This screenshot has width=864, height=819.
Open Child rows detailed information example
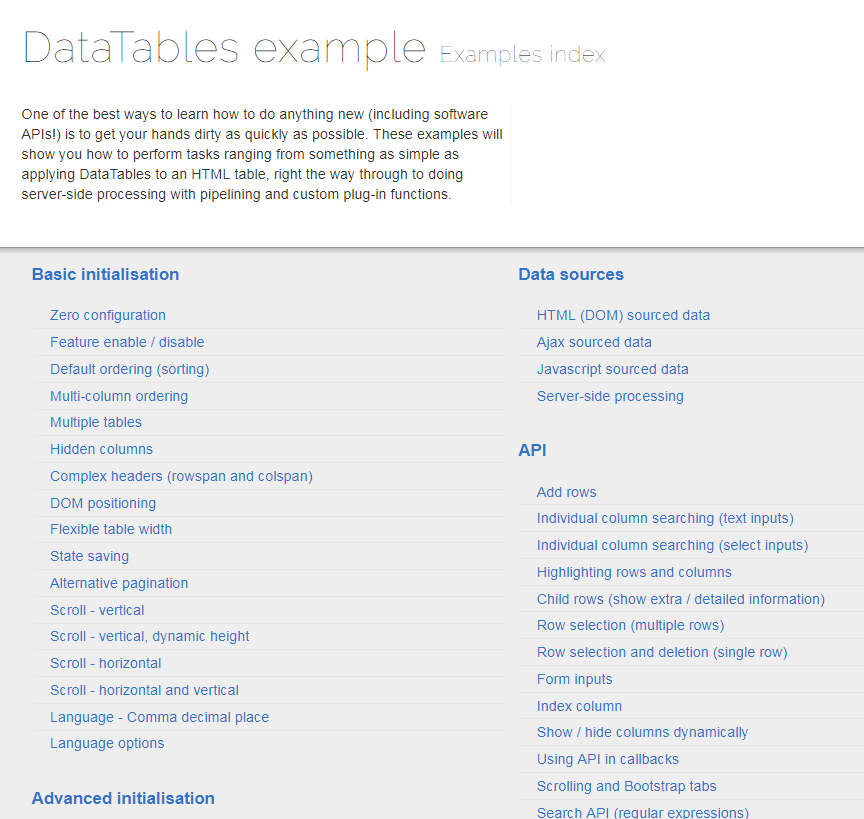681,599
